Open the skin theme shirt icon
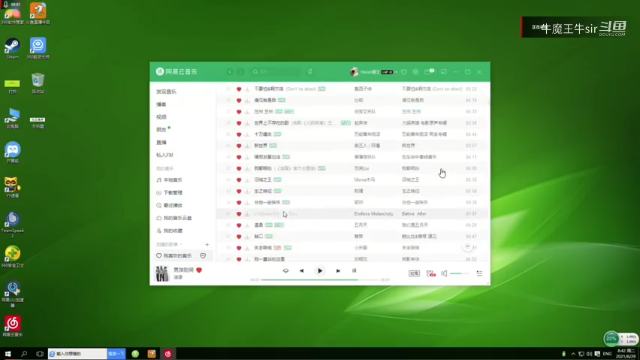640x360 pixels. [404, 72]
